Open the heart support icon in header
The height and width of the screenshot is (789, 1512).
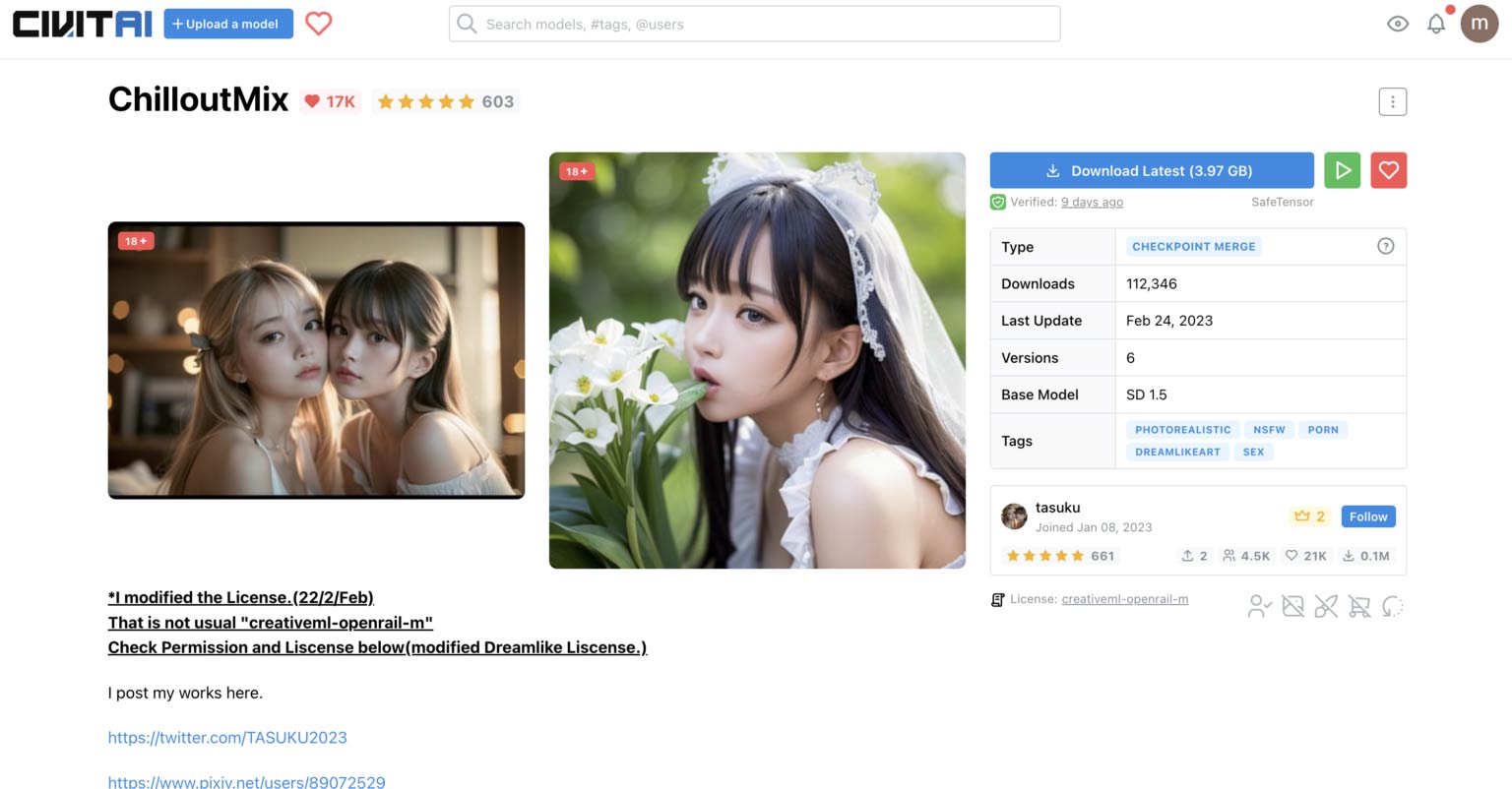[x=318, y=24]
